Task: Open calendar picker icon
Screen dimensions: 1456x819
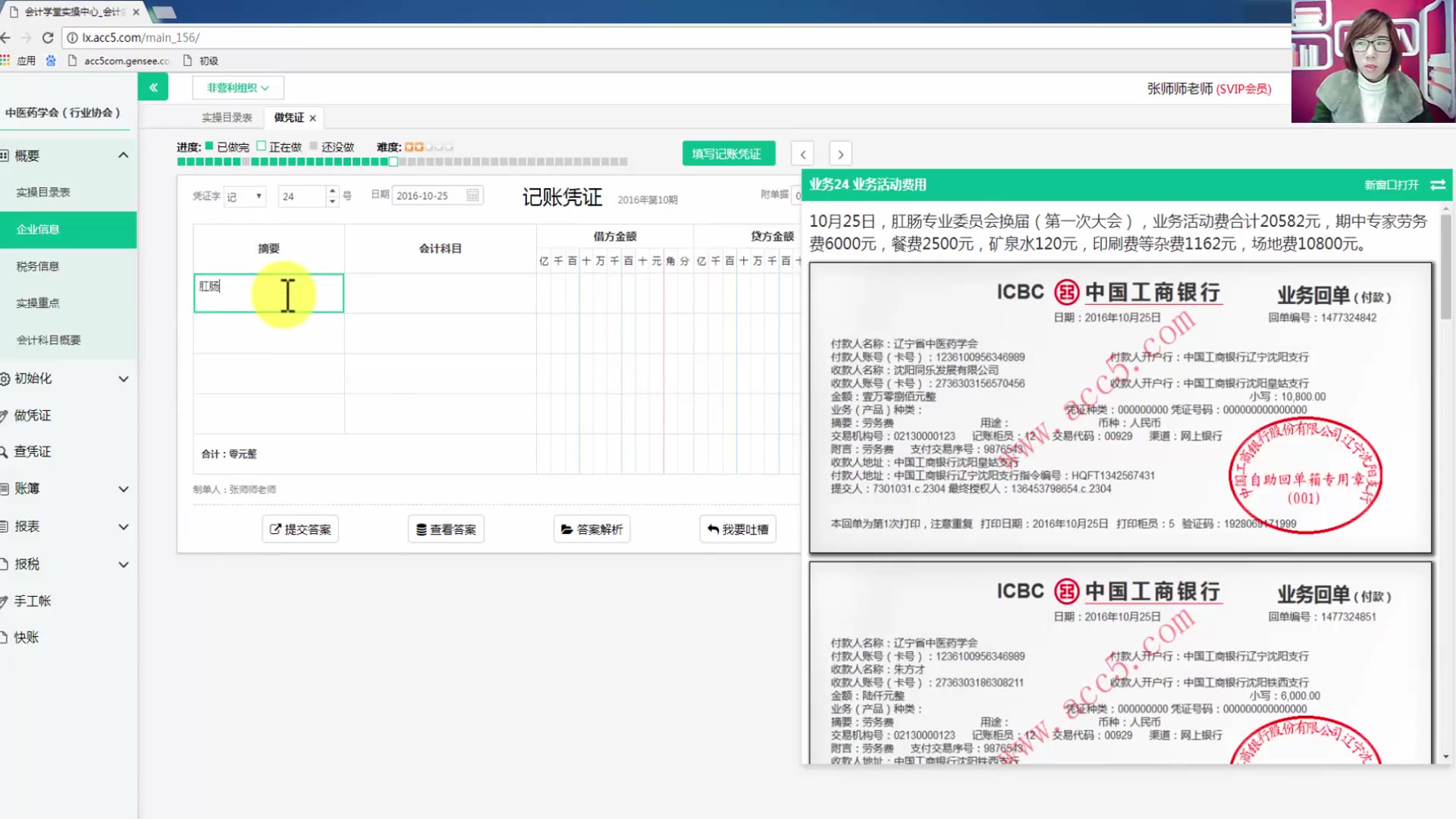Action: pyautogui.click(x=473, y=196)
